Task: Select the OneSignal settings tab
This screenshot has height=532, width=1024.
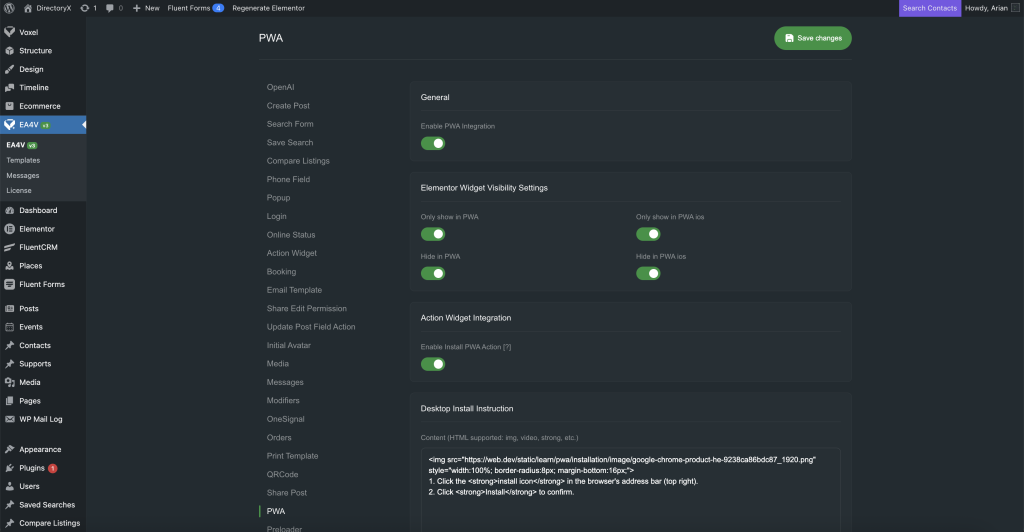Action: [x=285, y=419]
